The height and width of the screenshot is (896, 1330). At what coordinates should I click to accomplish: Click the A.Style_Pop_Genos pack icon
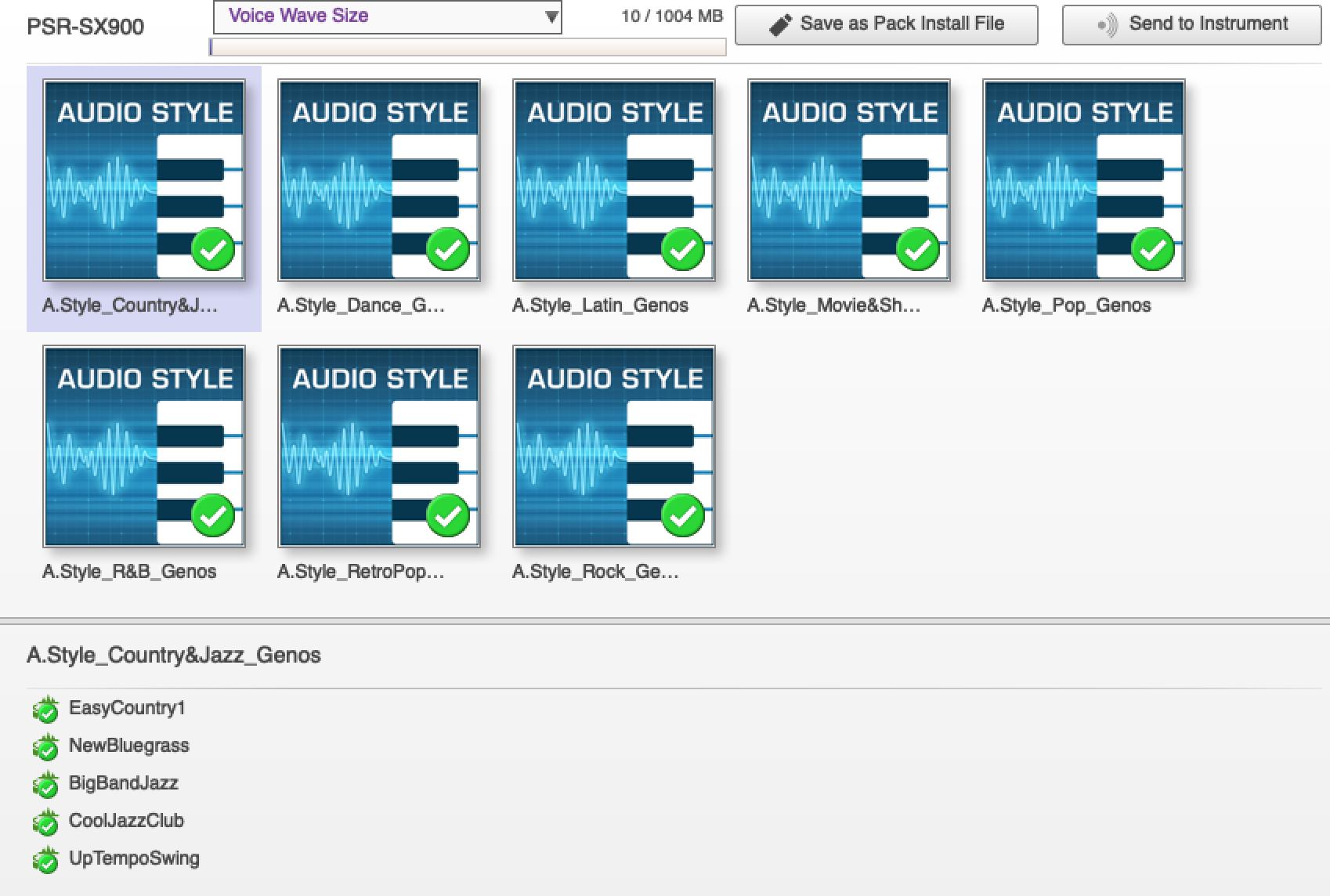1084,180
